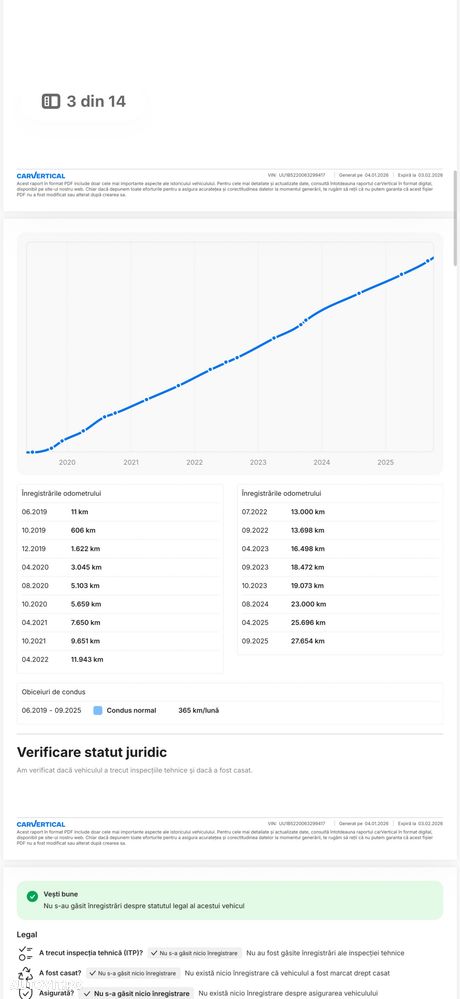
Task: Click the casat 'Nu s-a găsit nicio înregistrare' badge
Action: click(x=133, y=974)
